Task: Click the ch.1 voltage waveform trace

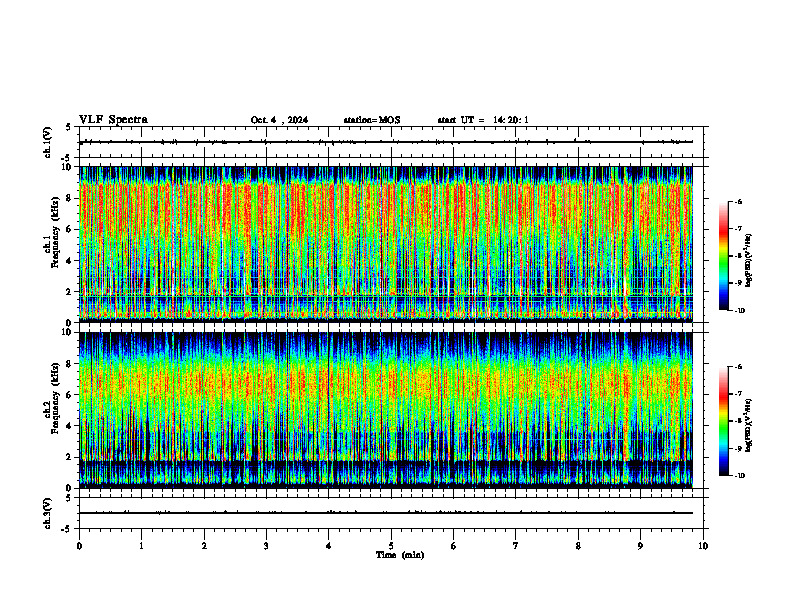Action: pos(386,142)
